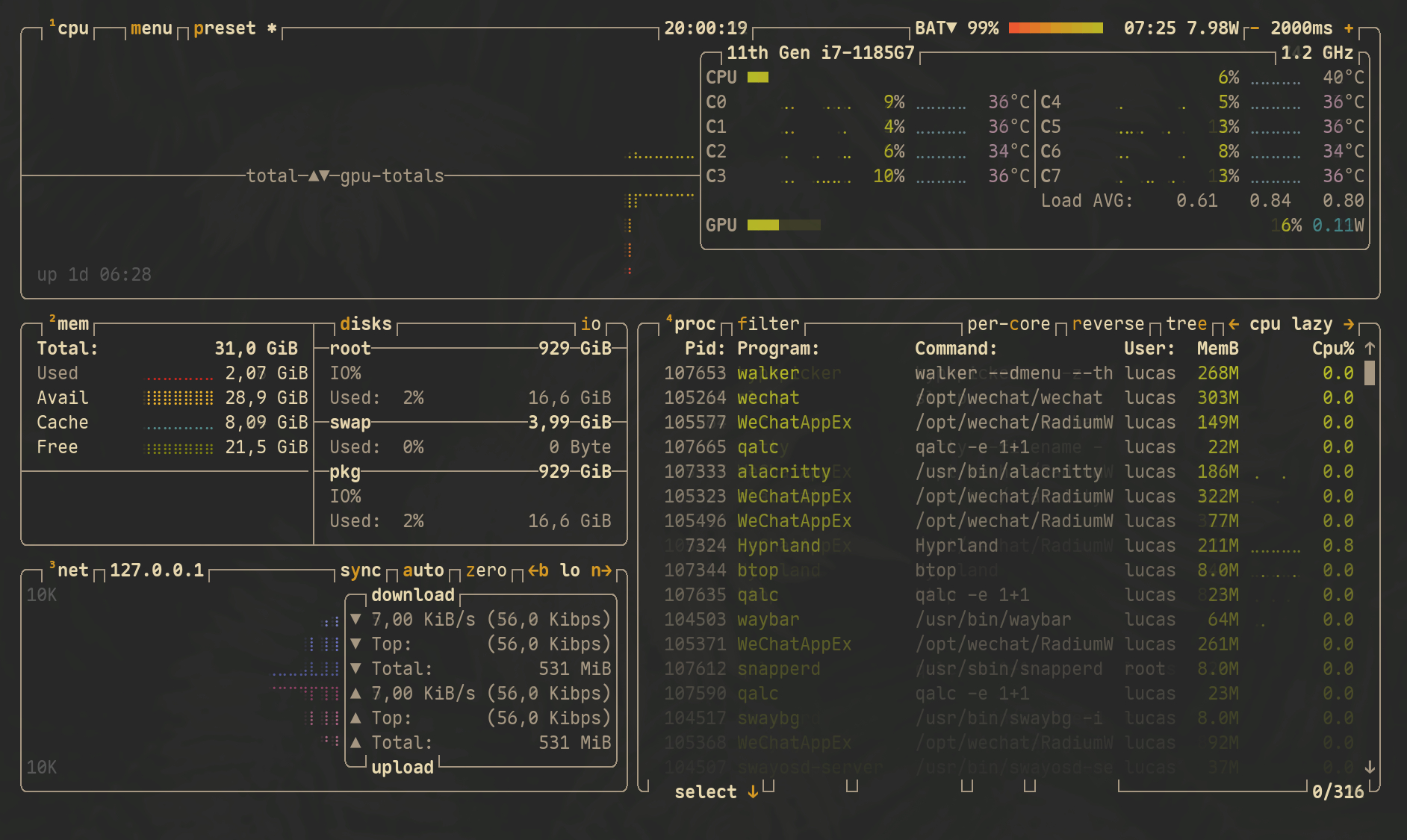Click the filter field in proc
Viewport: 1407px width, 840px height.
point(768,324)
